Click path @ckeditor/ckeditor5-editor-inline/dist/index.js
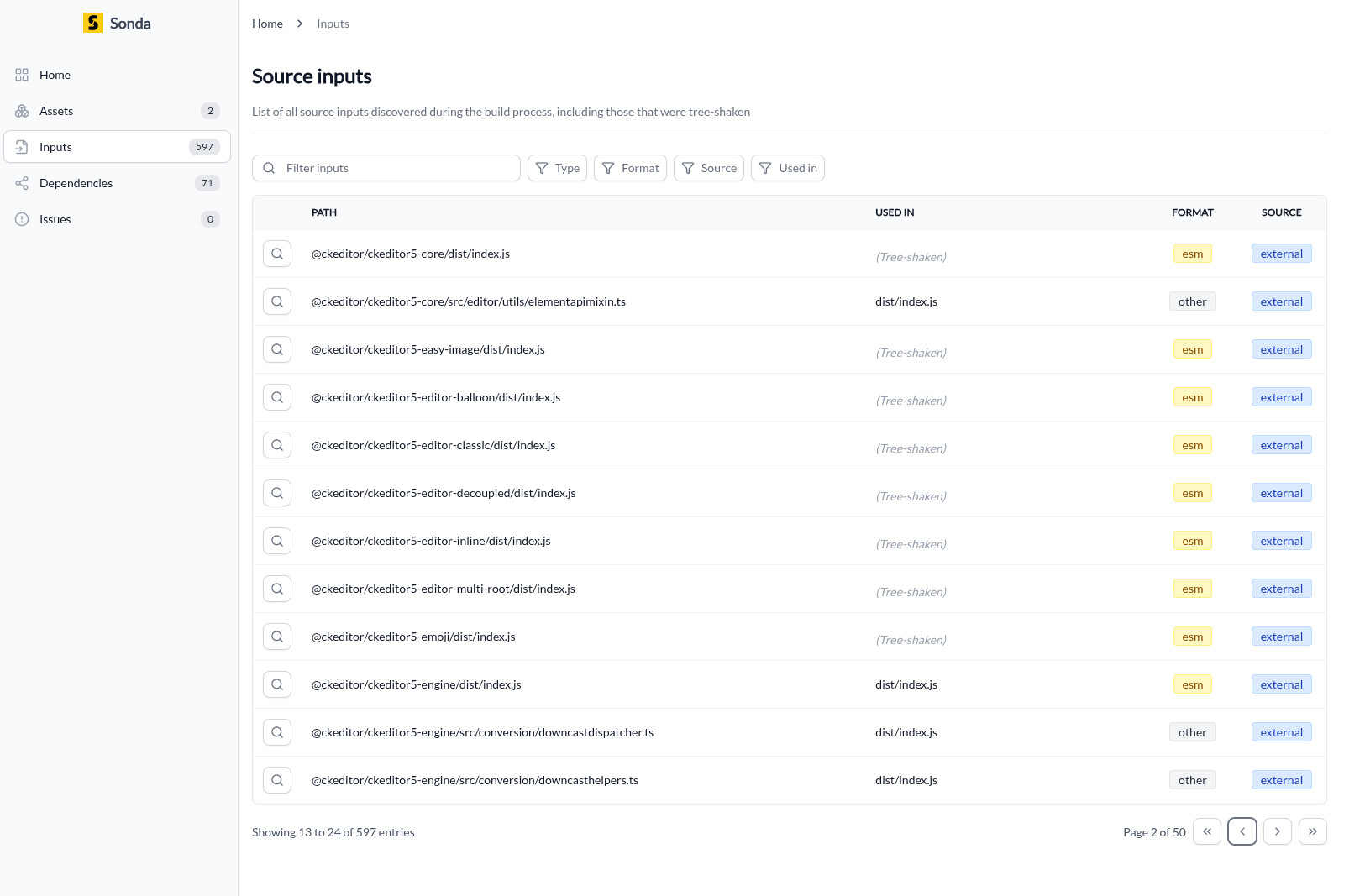Screen dimensions: 1365x896 pyautogui.click(x=431, y=541)
